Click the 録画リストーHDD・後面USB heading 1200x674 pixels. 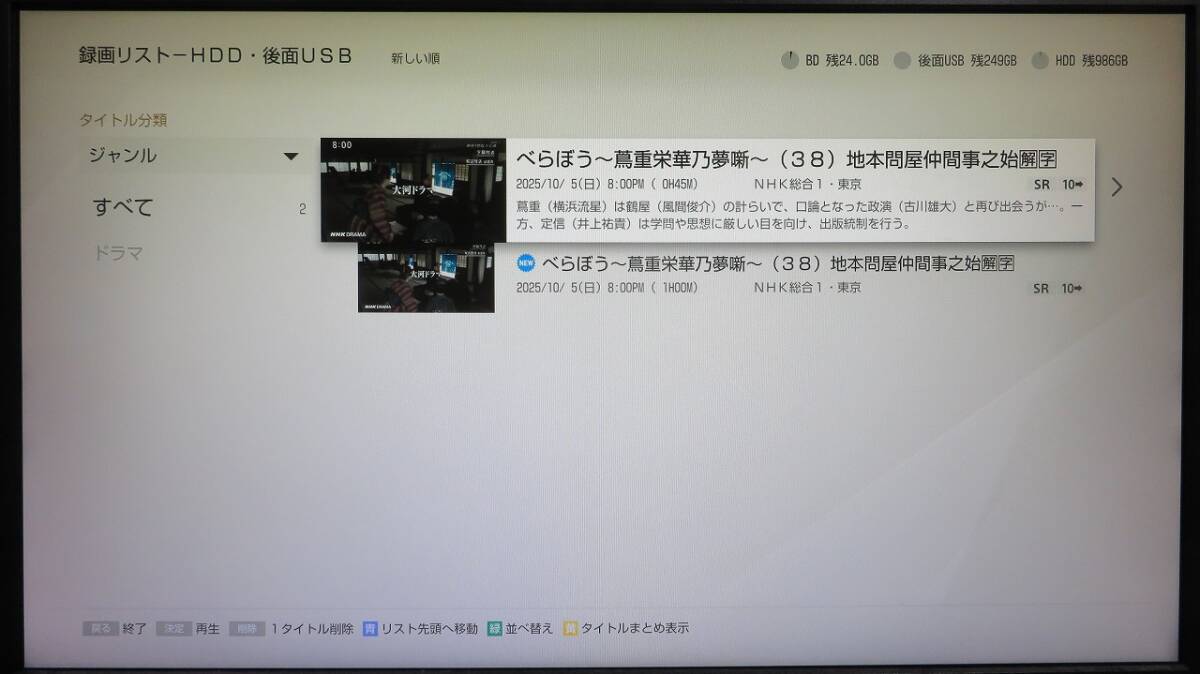click(x=216, y=56)
